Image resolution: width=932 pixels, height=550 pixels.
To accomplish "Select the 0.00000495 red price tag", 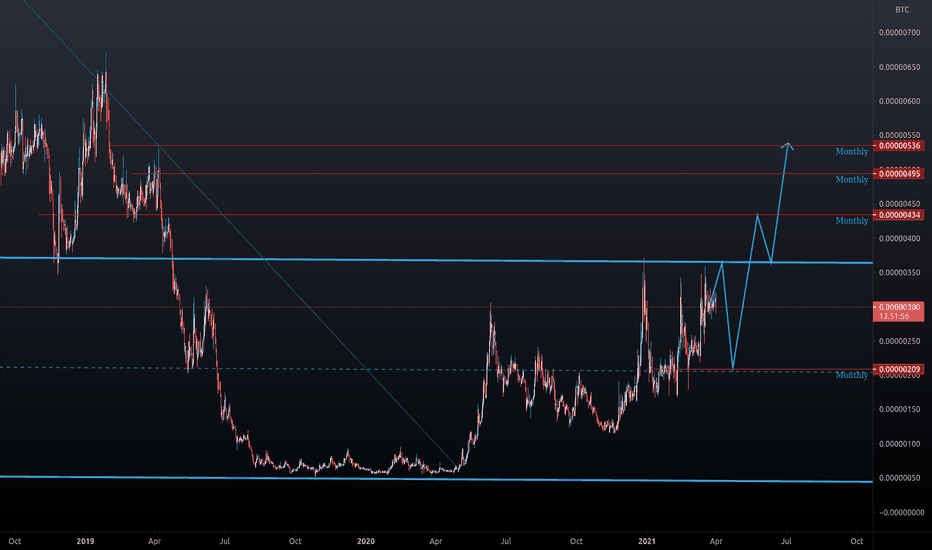I will pos(899,174).
